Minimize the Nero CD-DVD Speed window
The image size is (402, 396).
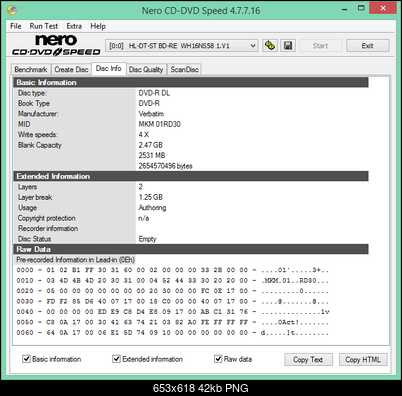point(345,9)
